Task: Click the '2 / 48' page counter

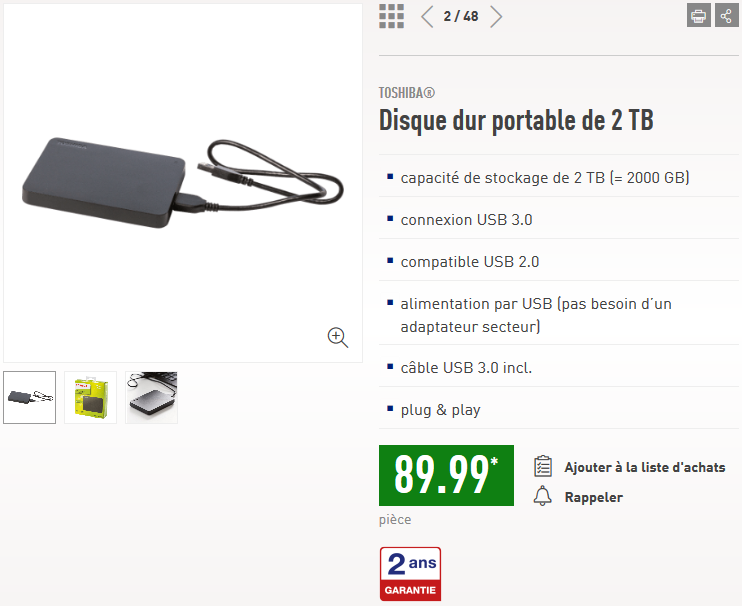Action: [461, 17]
